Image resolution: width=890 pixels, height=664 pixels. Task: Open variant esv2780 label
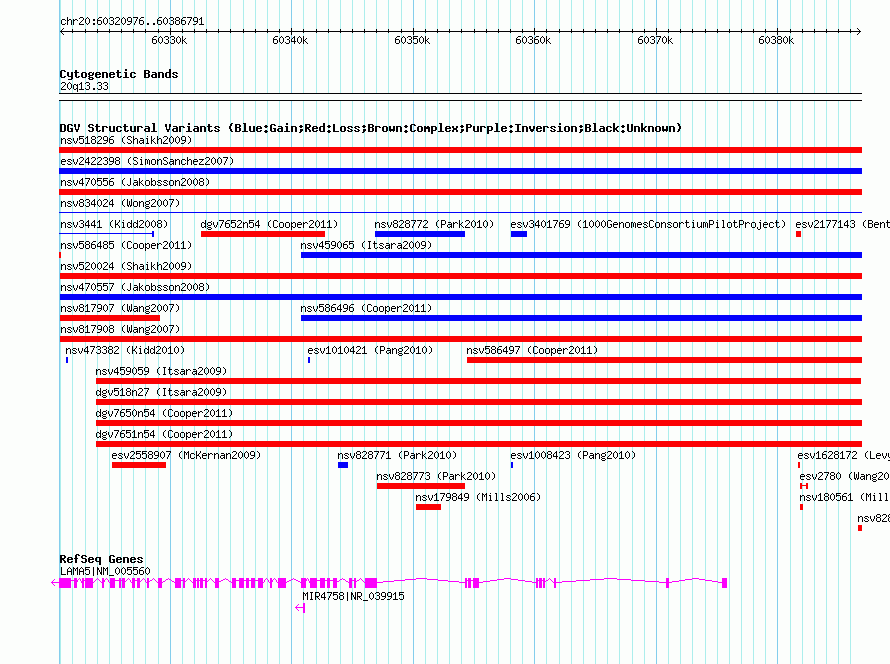point(845,476)
